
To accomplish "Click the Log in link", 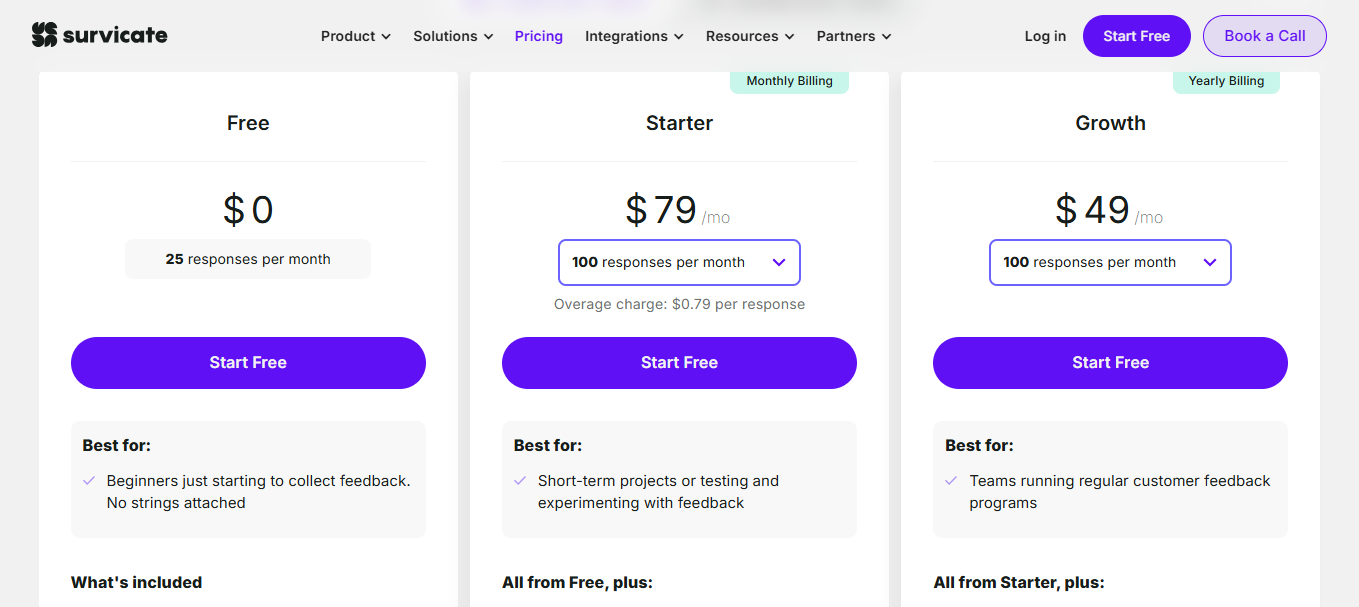I will (1045, 36).
